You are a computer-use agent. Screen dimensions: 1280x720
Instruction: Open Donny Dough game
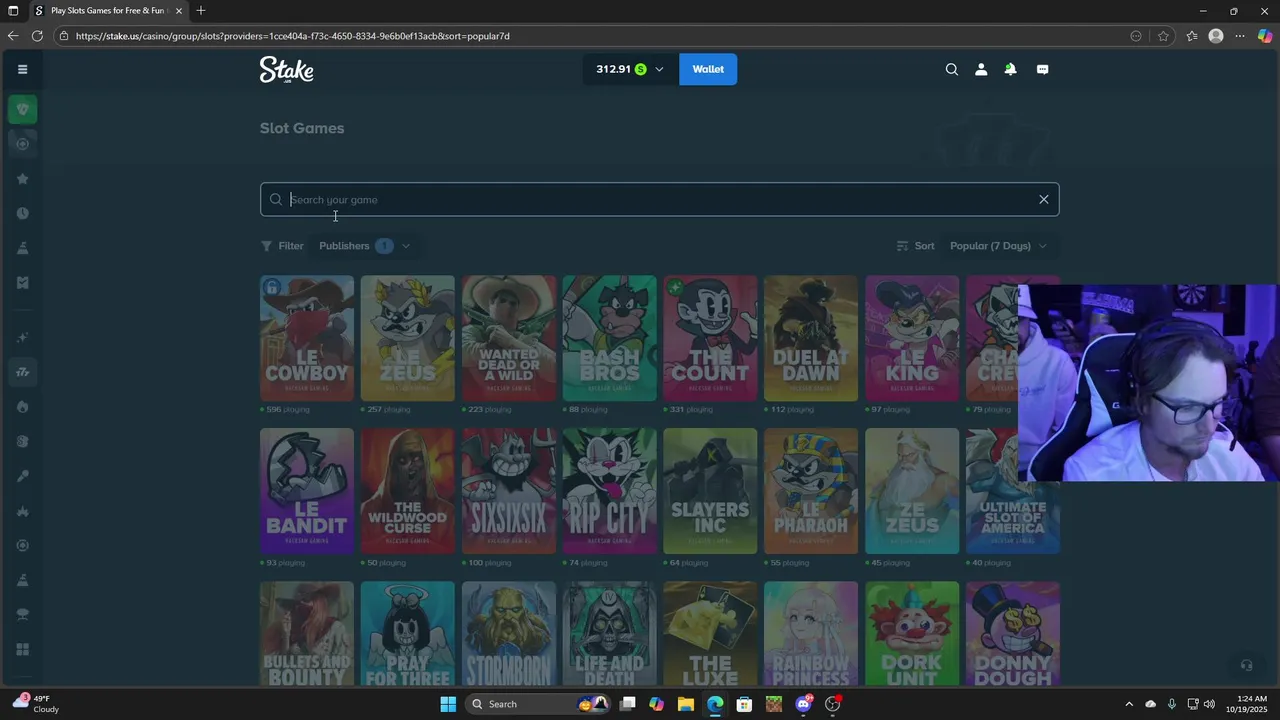coord(1013,634)
